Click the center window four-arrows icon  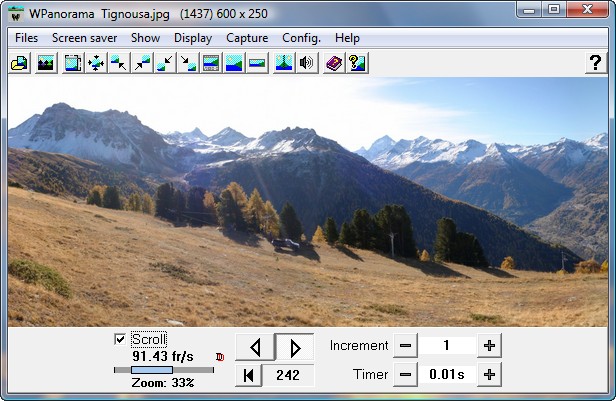click(x=96, y=63)
